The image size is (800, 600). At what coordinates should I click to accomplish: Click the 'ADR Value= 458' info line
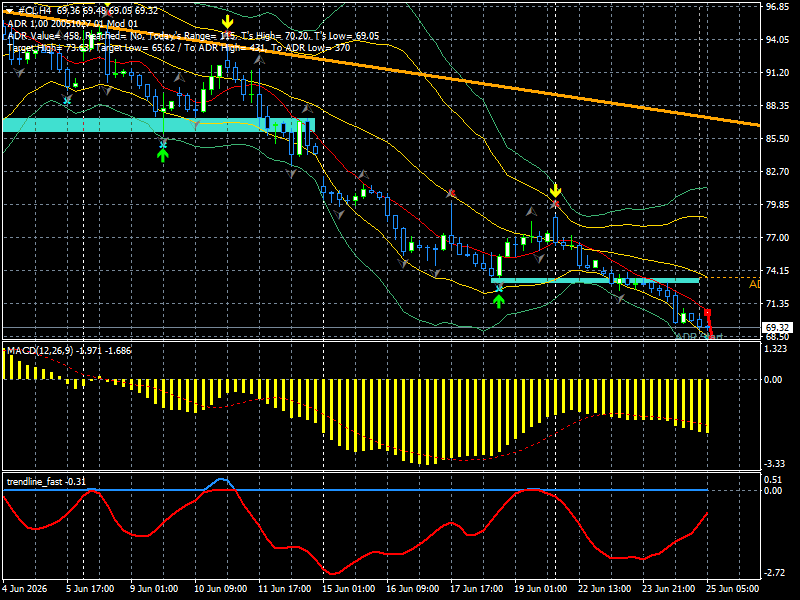click(x=193, y=36)
